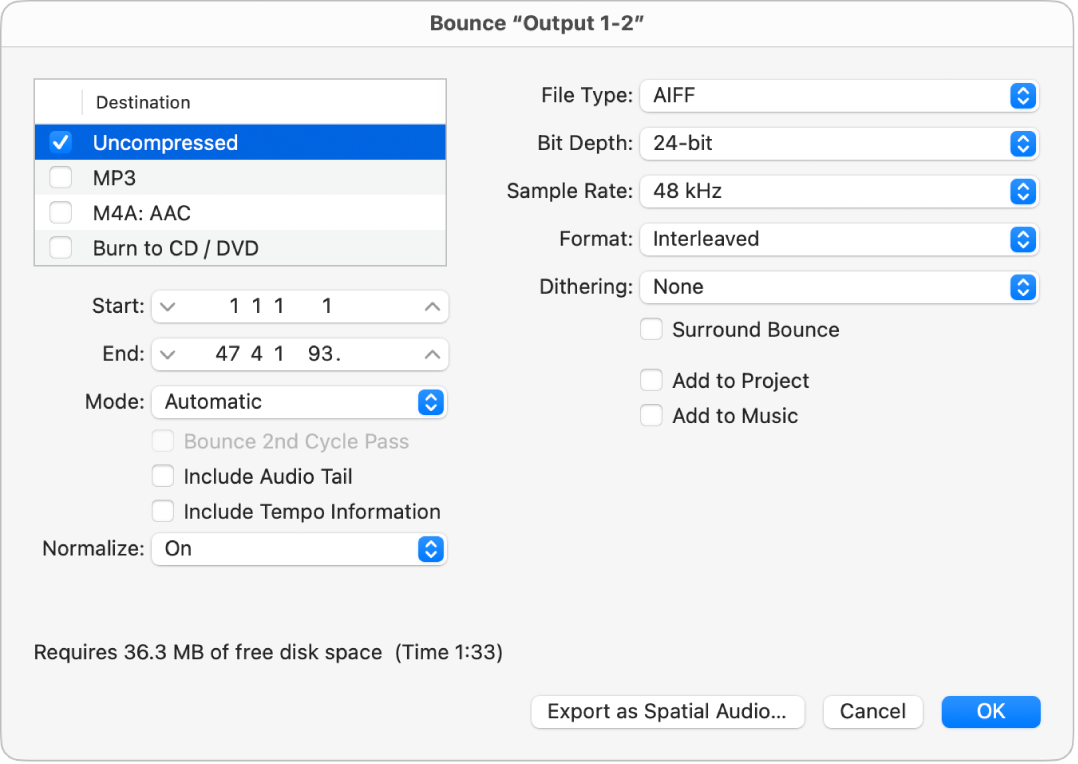The height and width of the screenshot is (764, 1078).
Task: Increase the Start position value
Action: tap(431, 306)
